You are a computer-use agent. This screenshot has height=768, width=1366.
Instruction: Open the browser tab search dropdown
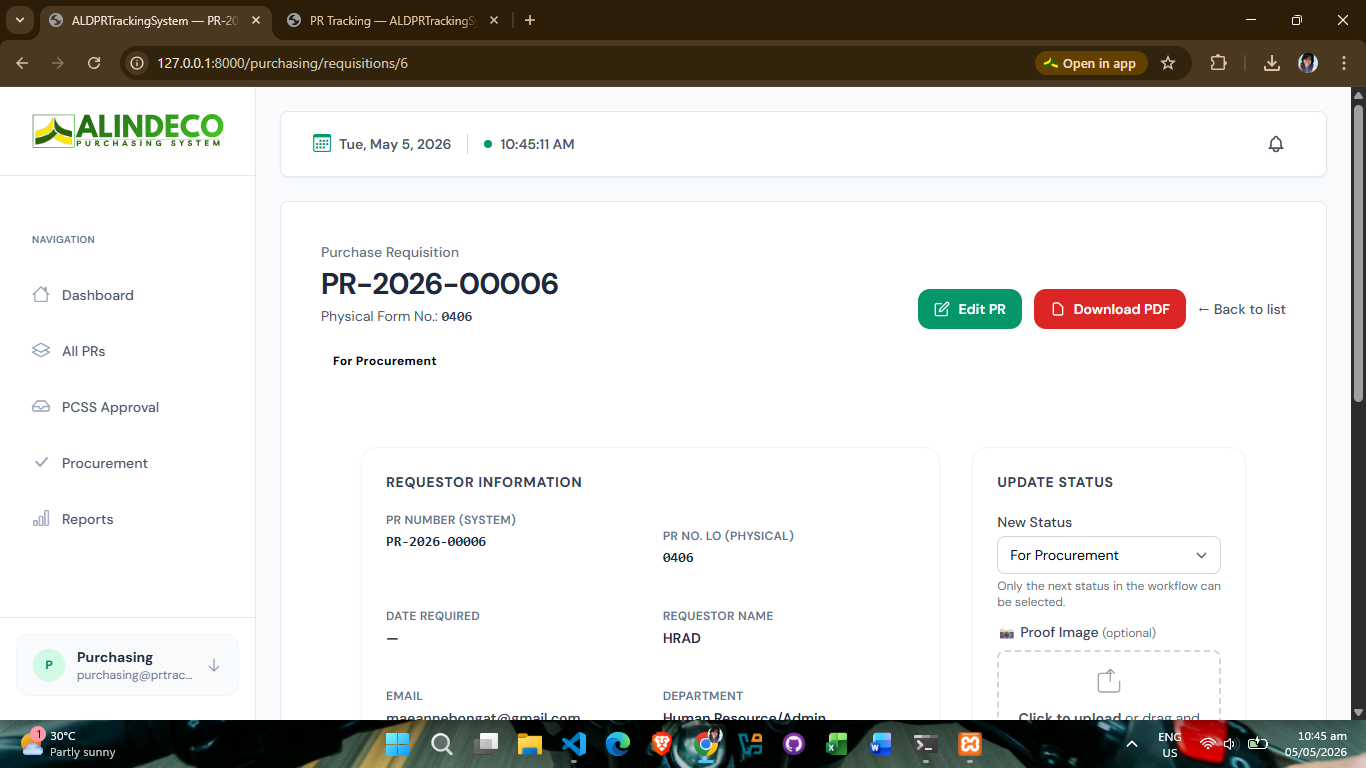(x=20, y=20)
